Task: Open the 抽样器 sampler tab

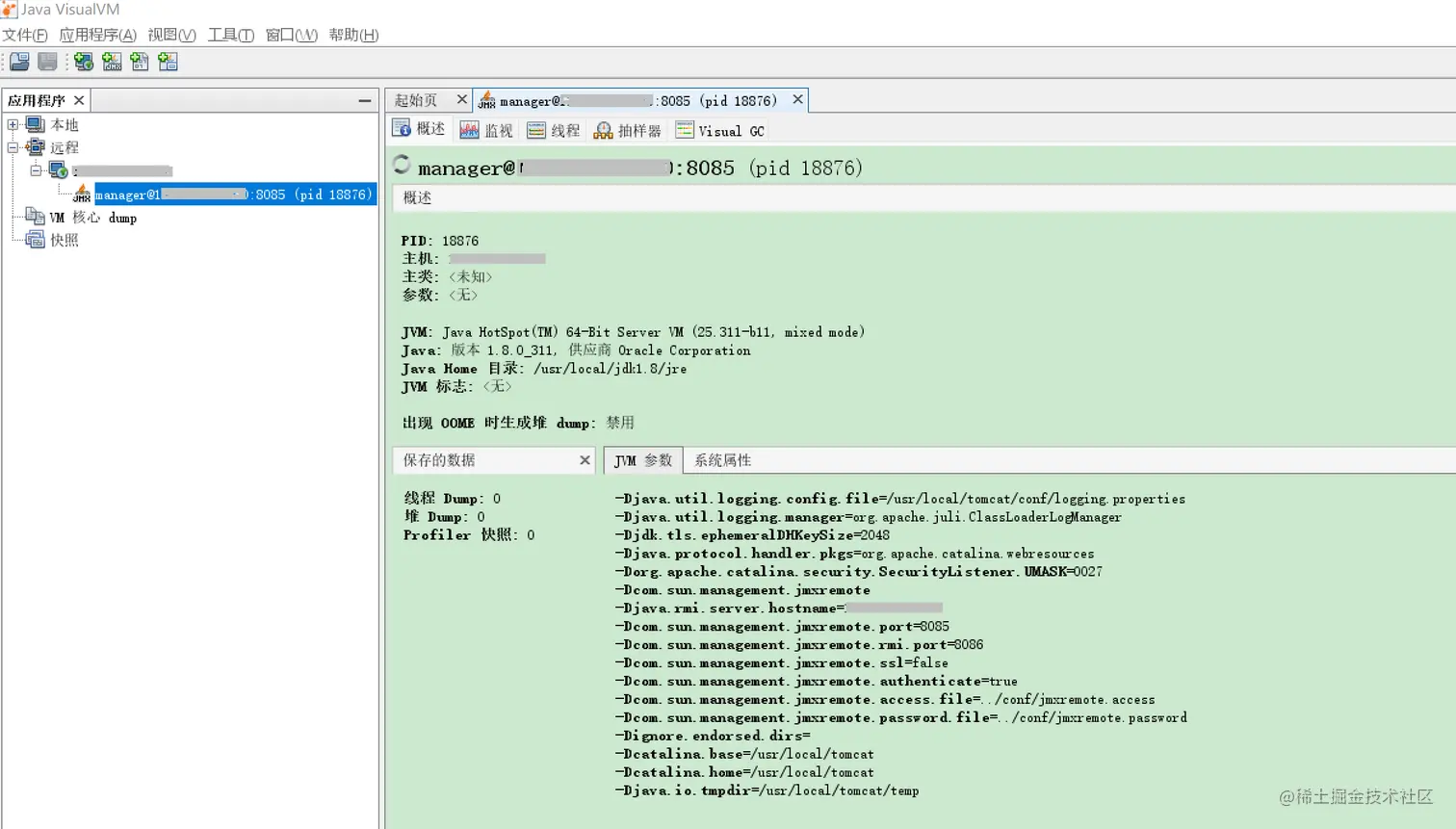Action: tap(628, 130)
